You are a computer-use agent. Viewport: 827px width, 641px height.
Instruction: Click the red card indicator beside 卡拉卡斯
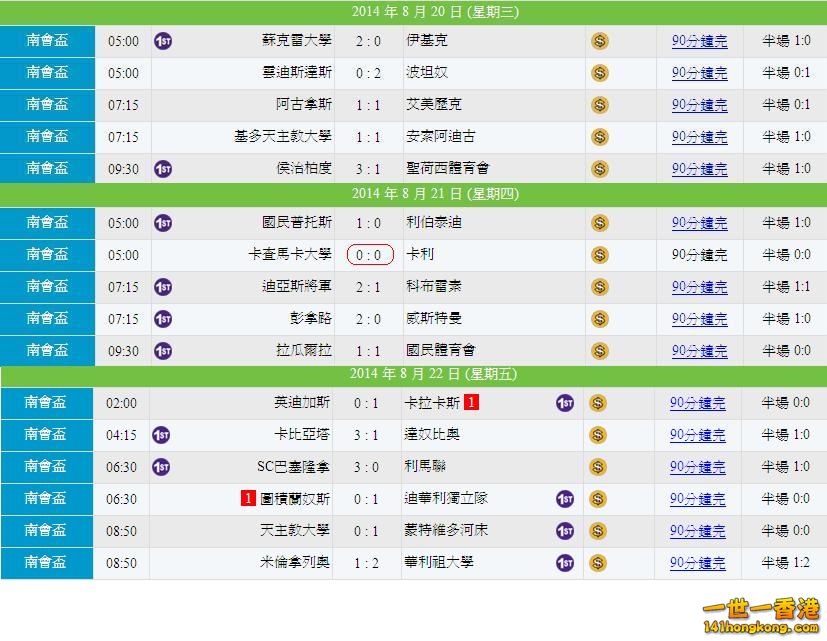pos(471,403)
